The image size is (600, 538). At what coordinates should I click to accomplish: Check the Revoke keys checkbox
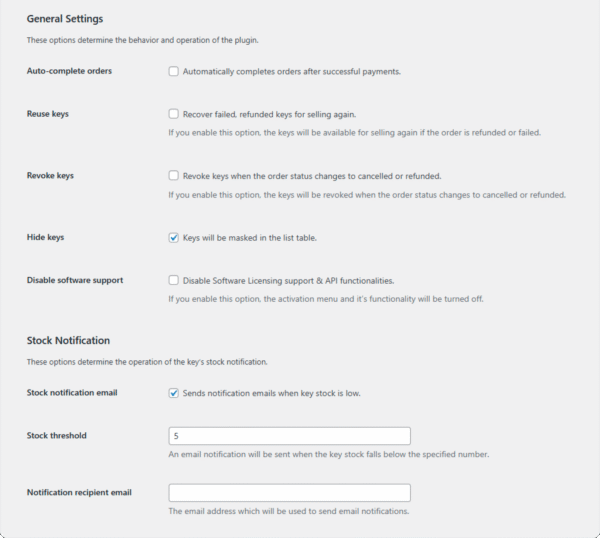[174, 176]
